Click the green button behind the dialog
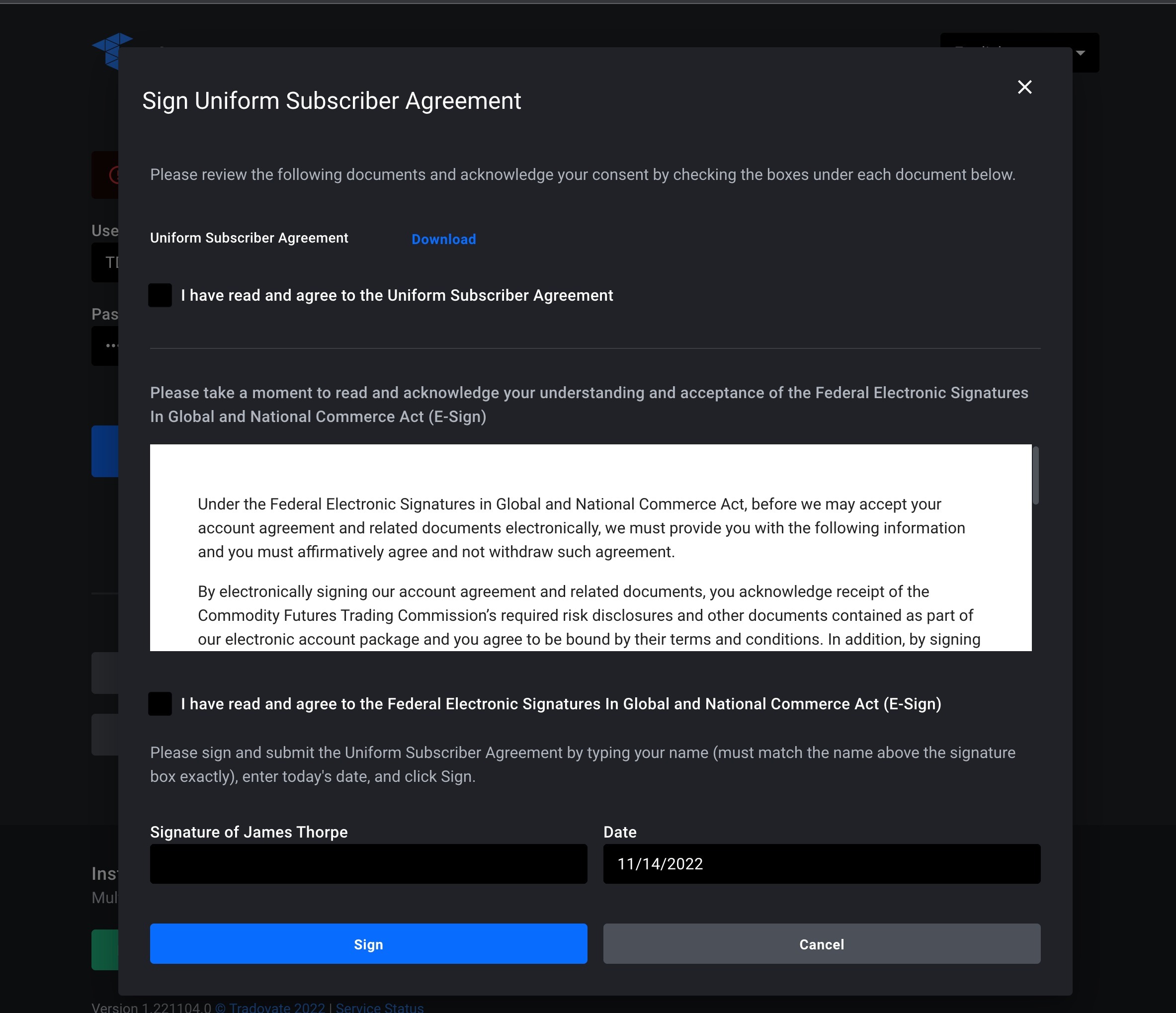The width and height of the screenshot is (1176, 1013). click(105, 949)
